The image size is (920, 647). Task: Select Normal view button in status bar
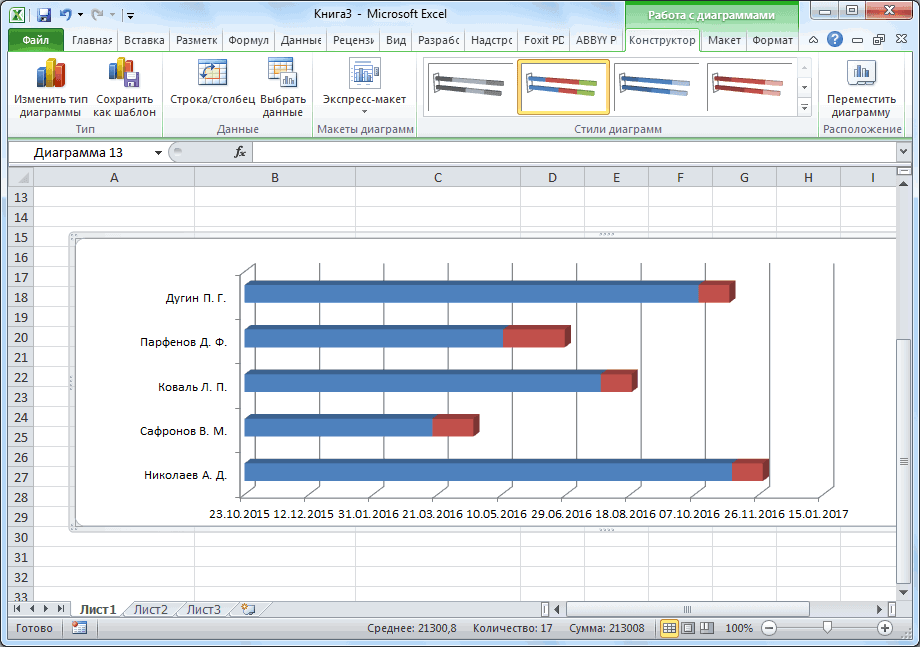tap(669, 628)
